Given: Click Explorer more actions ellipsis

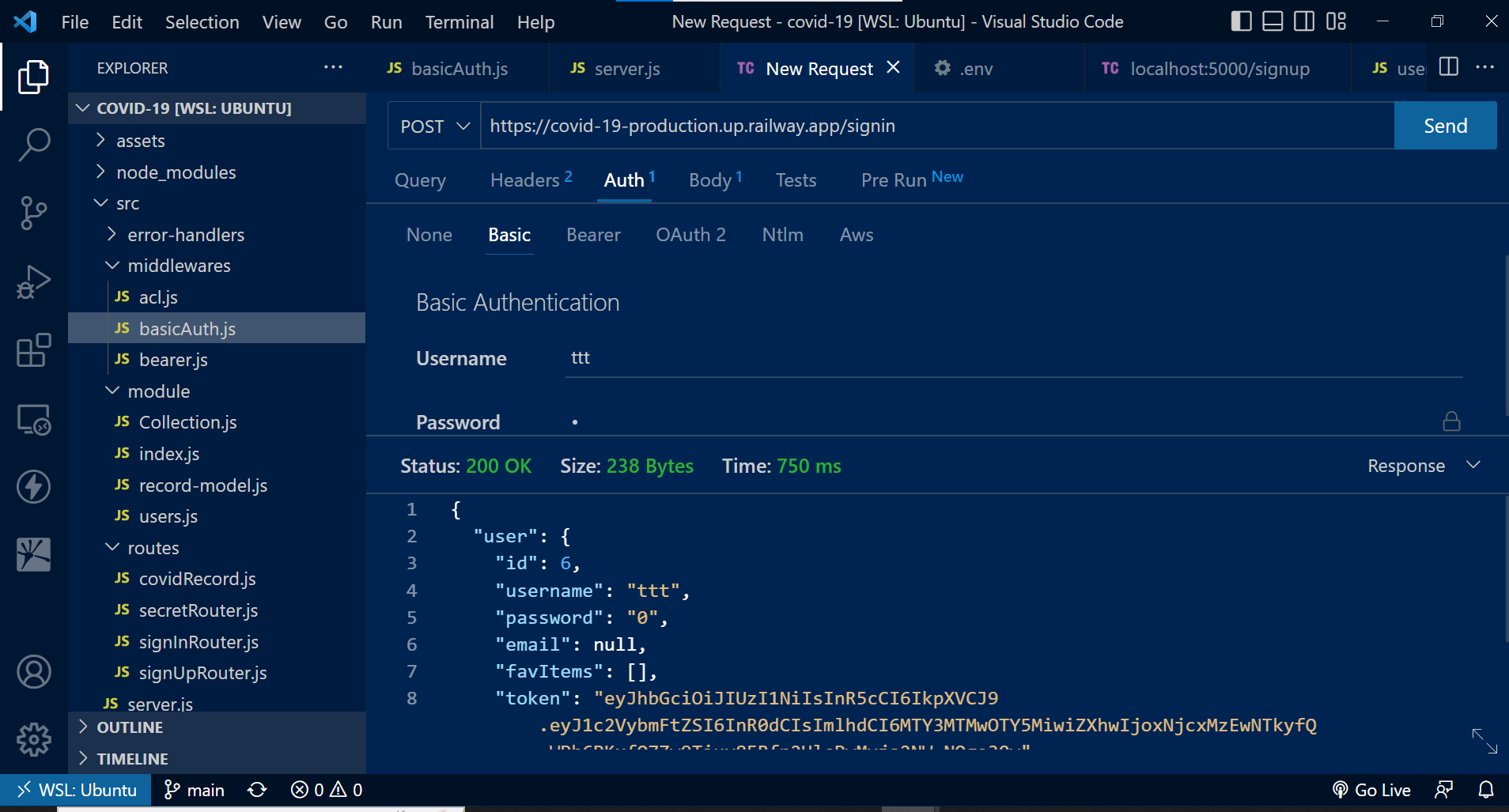Looking at the screenshot, I should click(x=333, y=67).
